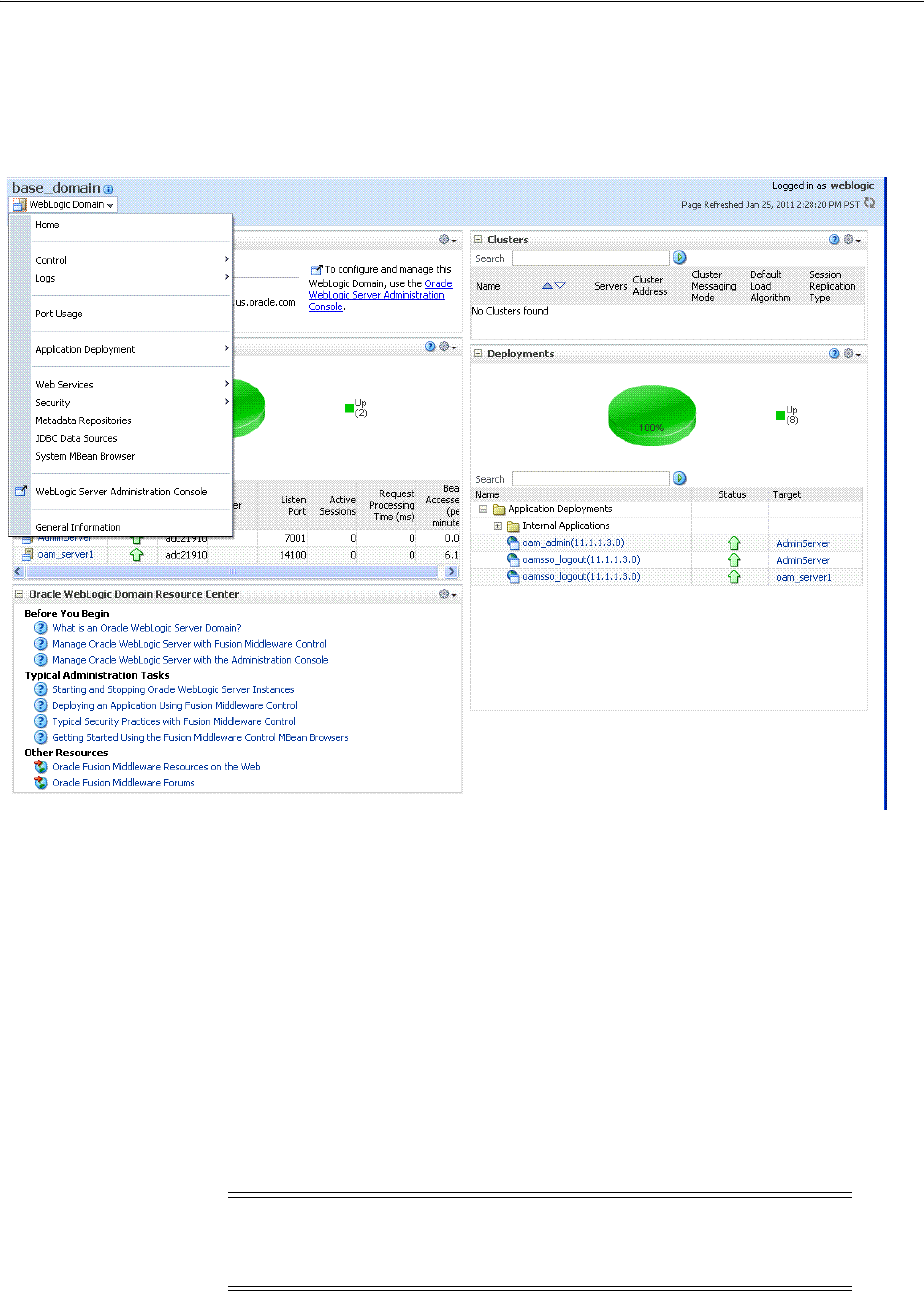Screen dimensions: 924x1291
Task: Click the oam_server1 up status arrow
Action: pos(137,555)
